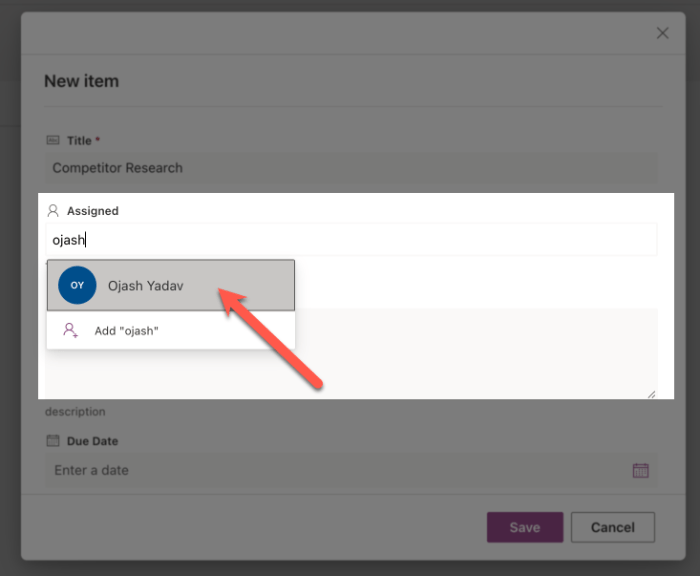700x576 pixels.
Task: Click the Assigned people search field
Action: (x=351, y=240)
